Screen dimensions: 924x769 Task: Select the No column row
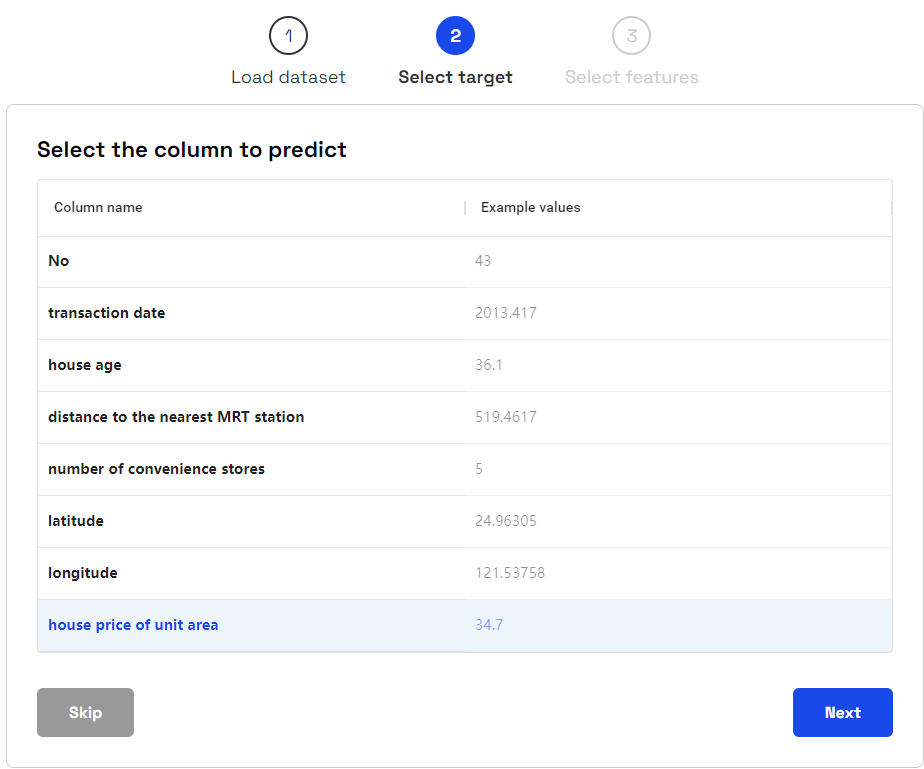pyautogui.click(x=465, y=262)
